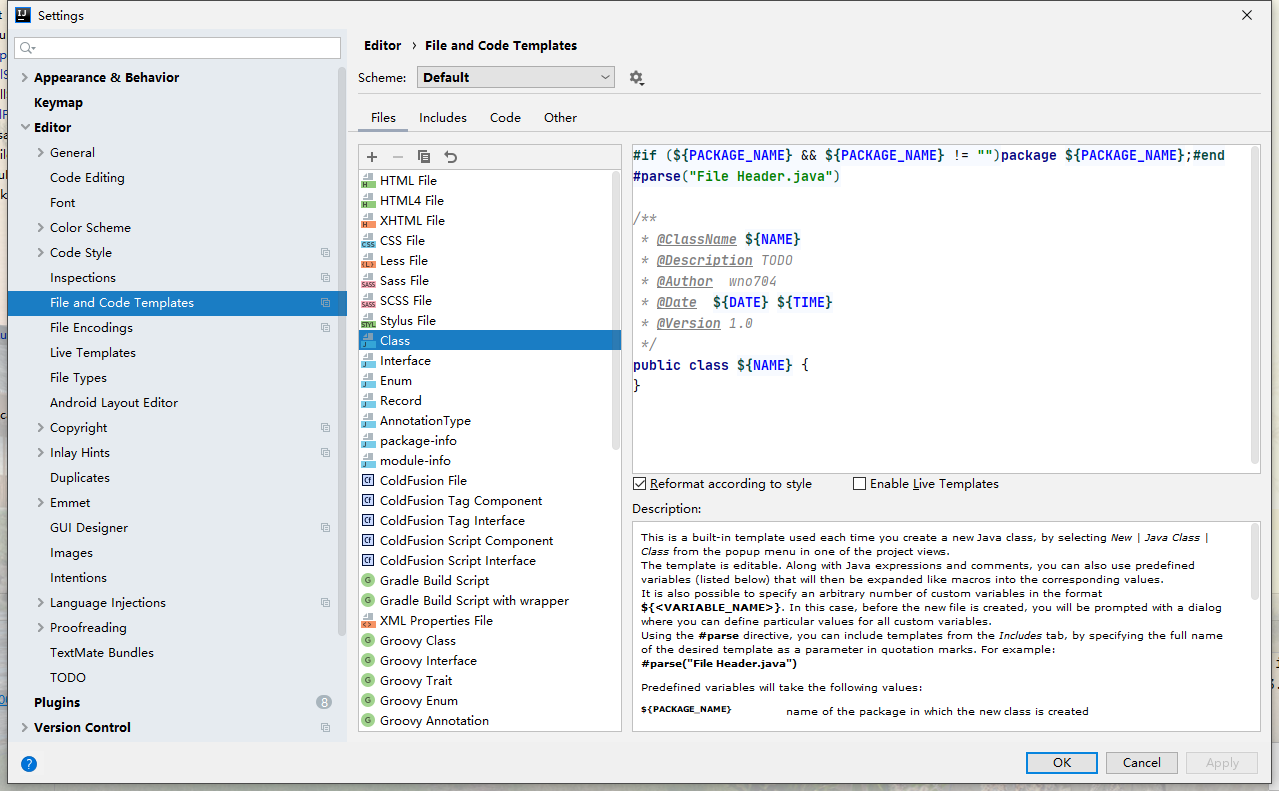Click the Create Template plus icon
Image resolution: width=1279 pixels, height=791 pixels.
[x=372, y=157]
